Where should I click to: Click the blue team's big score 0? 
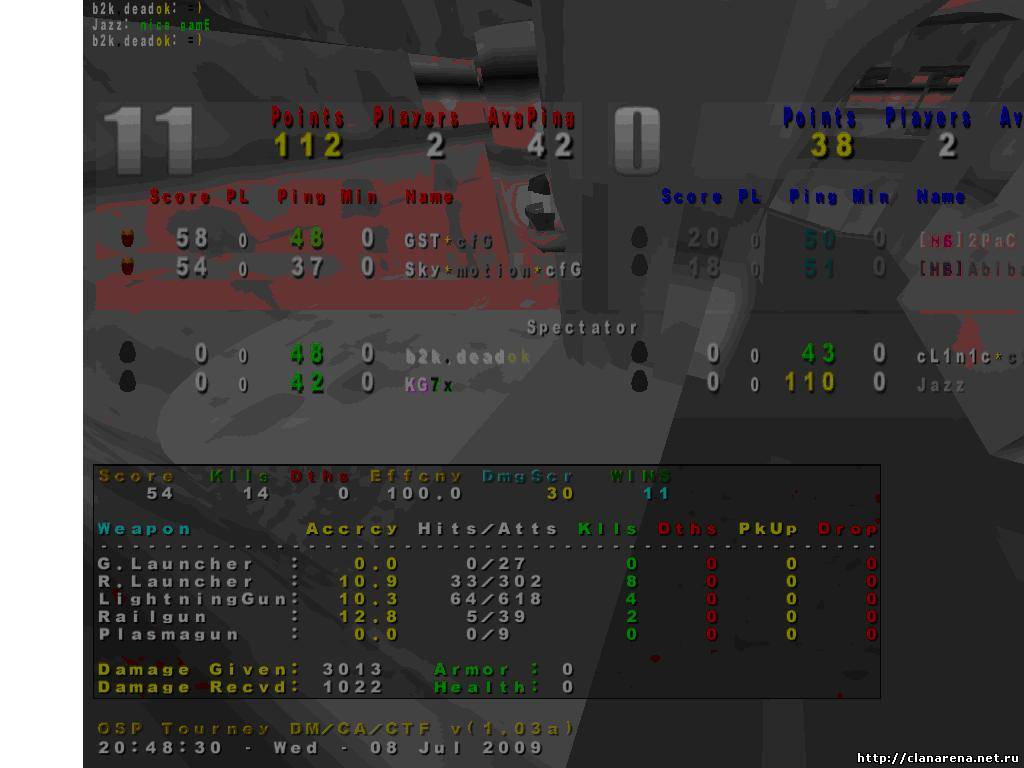click(637, 141)
